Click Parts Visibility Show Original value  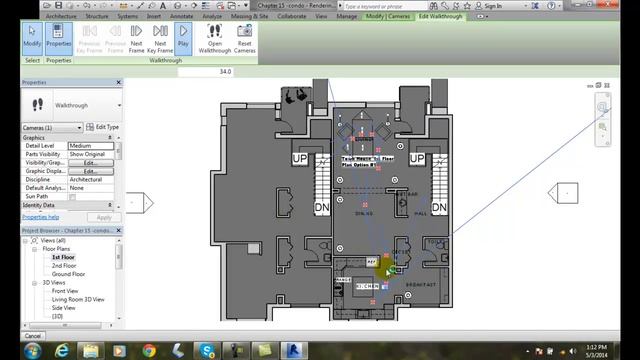[91, 154]
